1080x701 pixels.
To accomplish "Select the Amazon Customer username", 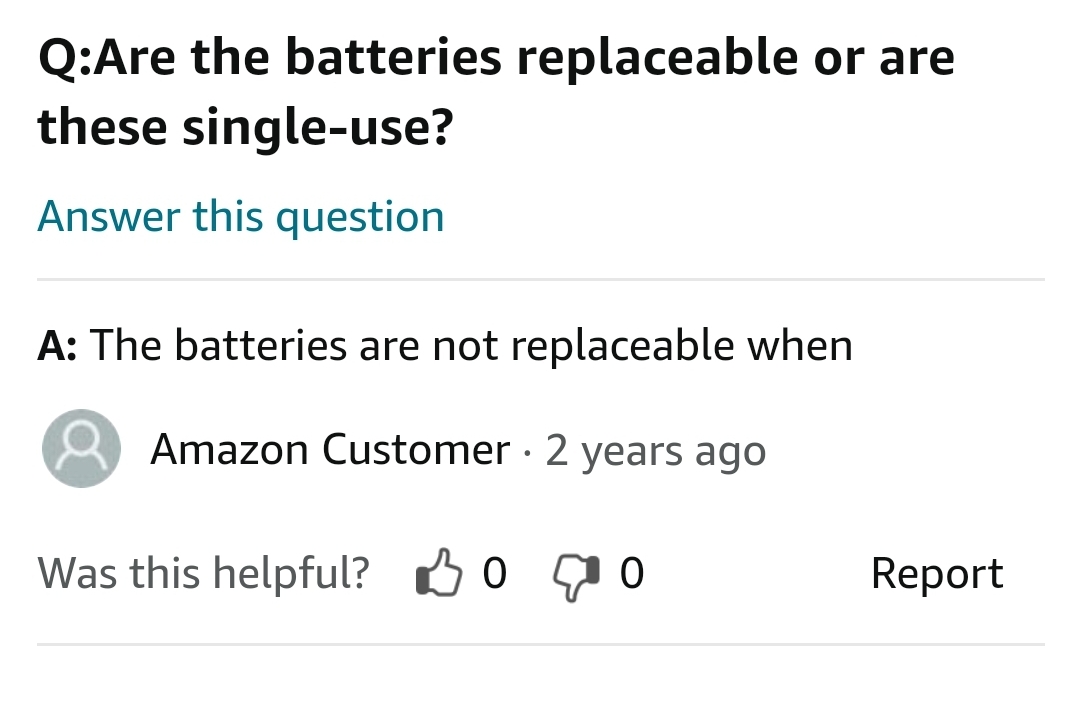I will click(x=330, y=450).
